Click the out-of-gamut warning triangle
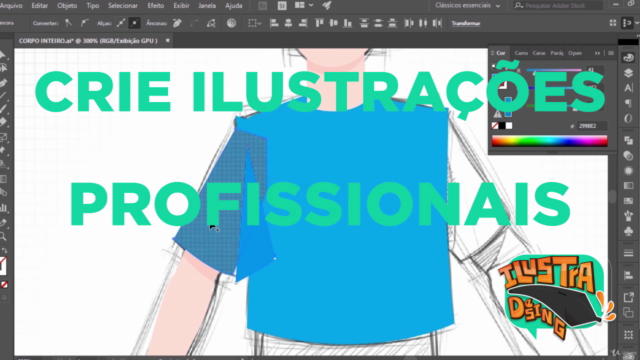The width and height of the screenshot is (640, 360). click(x=498, y=113)
